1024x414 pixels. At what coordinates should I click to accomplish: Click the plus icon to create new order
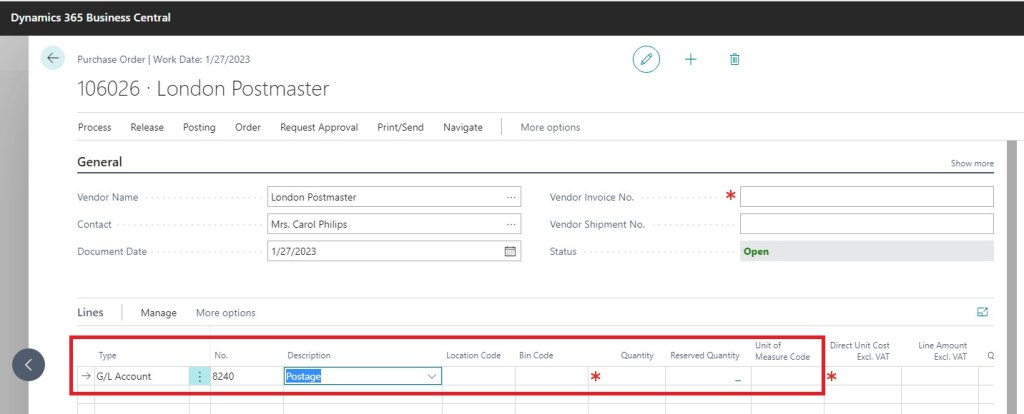(x=690, y=60)
